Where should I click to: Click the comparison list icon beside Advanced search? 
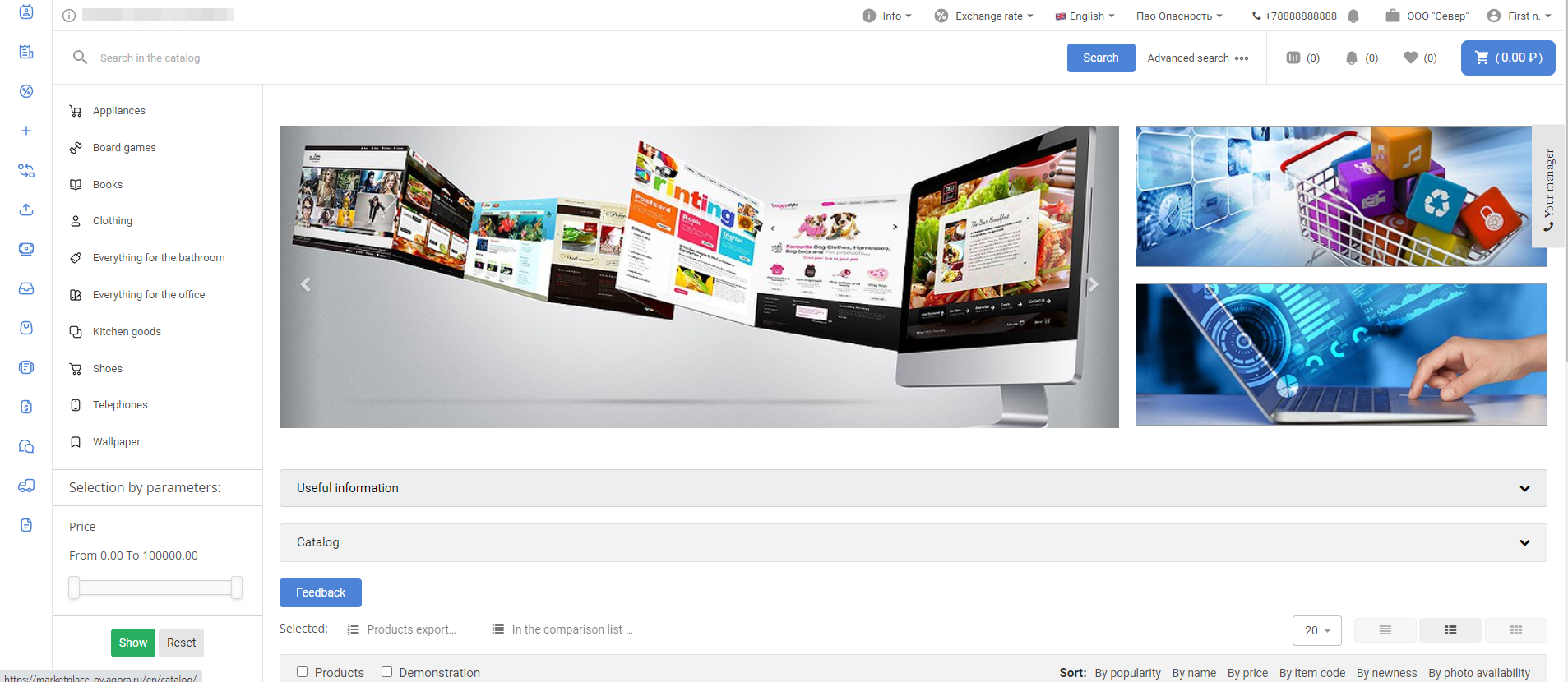pos(1293,58)
